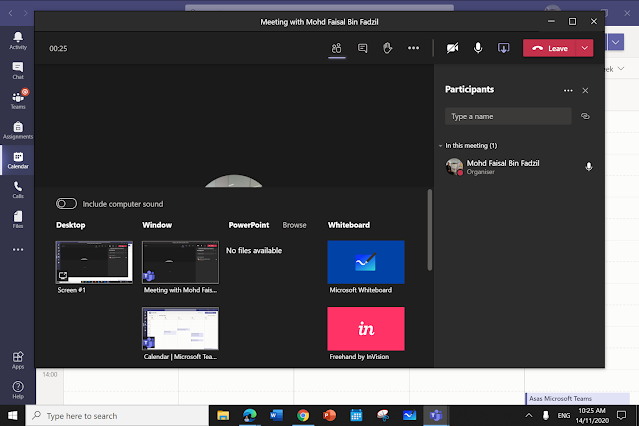Show conversation chat in meeting toolbar

362,49
